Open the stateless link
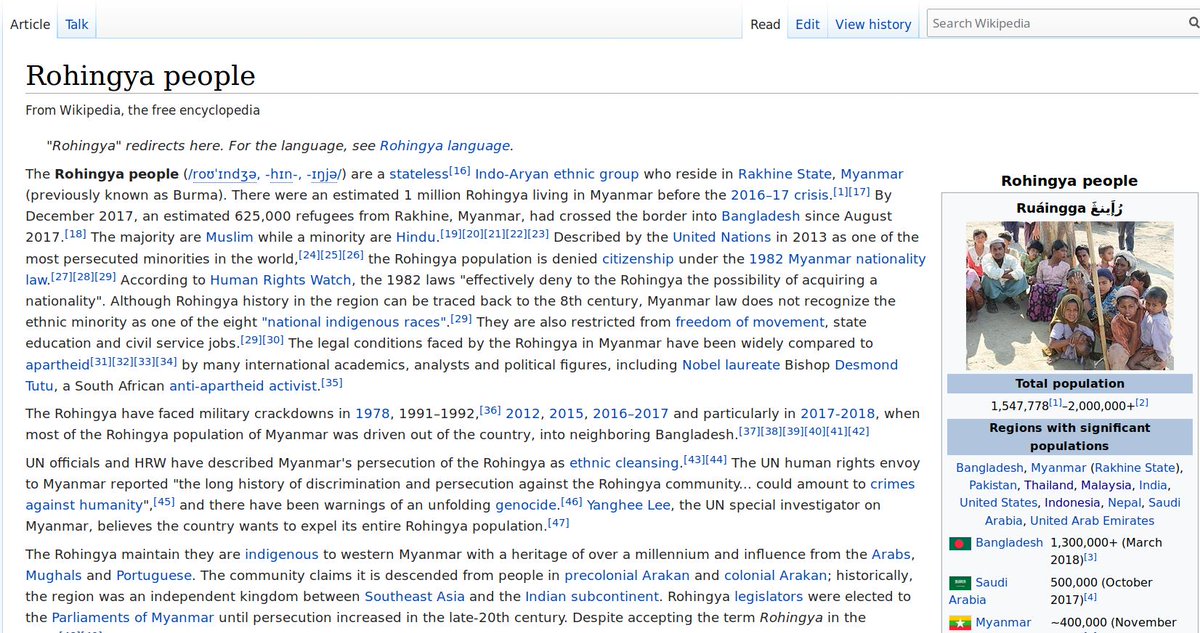Viewport: 1200px width, 633px height. click(x=419, y=174)
